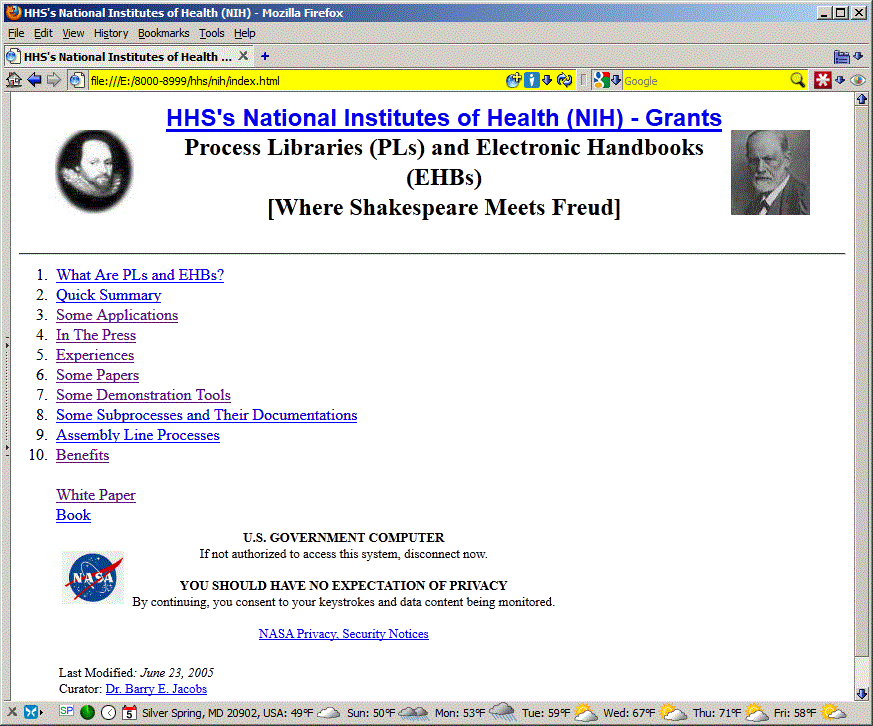Click the red asterisk toolbar icon
This screenshot has width=873, height=726.
click(x=822, y=80)
